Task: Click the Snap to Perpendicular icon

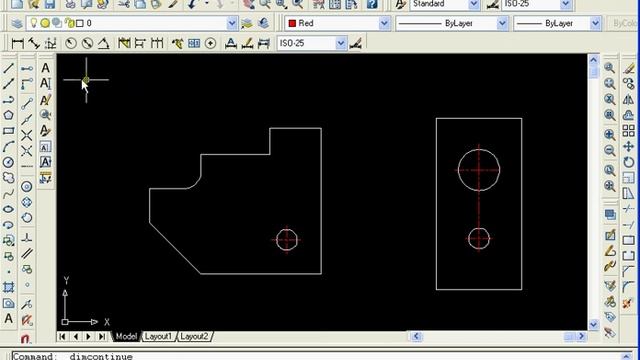Action: coord(27,238)
